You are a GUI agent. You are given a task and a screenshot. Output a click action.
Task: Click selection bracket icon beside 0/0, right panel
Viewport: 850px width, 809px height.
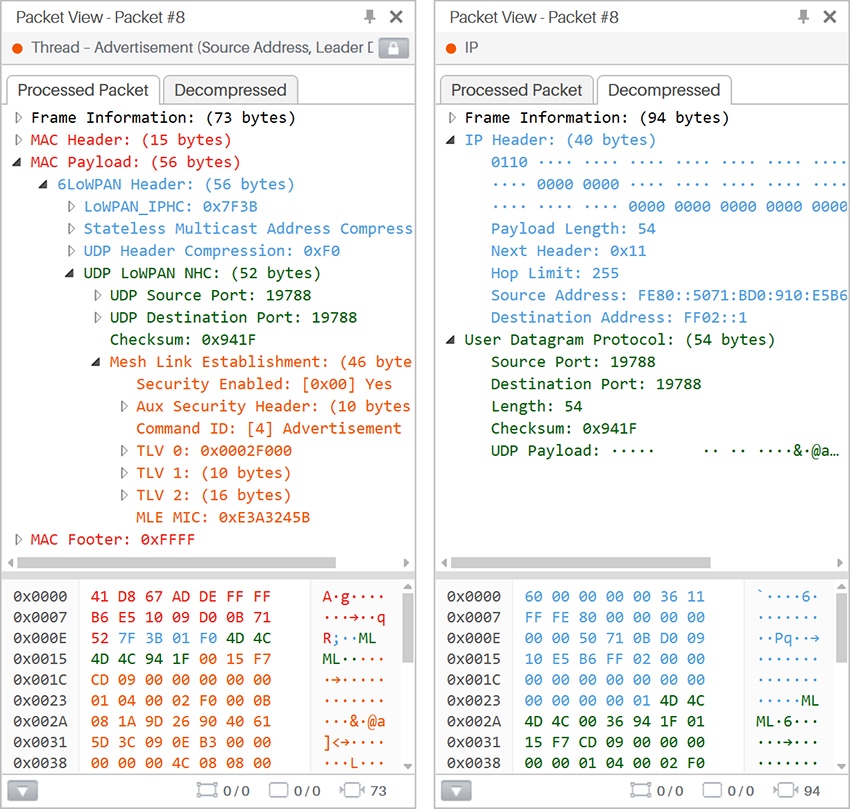pyautogui.click(x=640, y=791)
